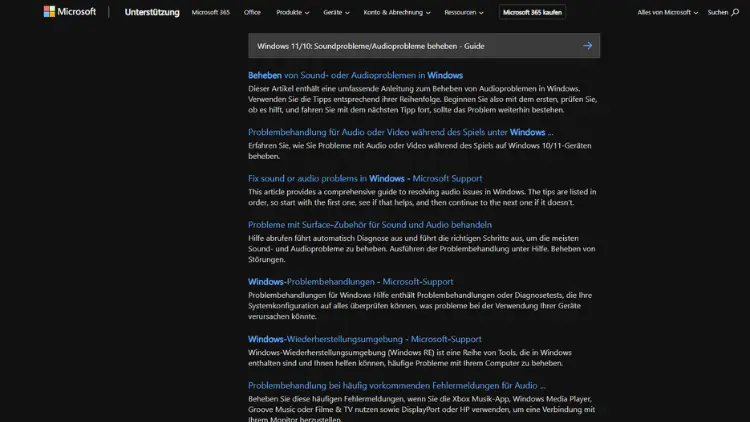The image size is (750, 422).
Task: Click text 'Erfahren Sie, wie Sie Probleme mit Audio'
Action: (320, 145)
